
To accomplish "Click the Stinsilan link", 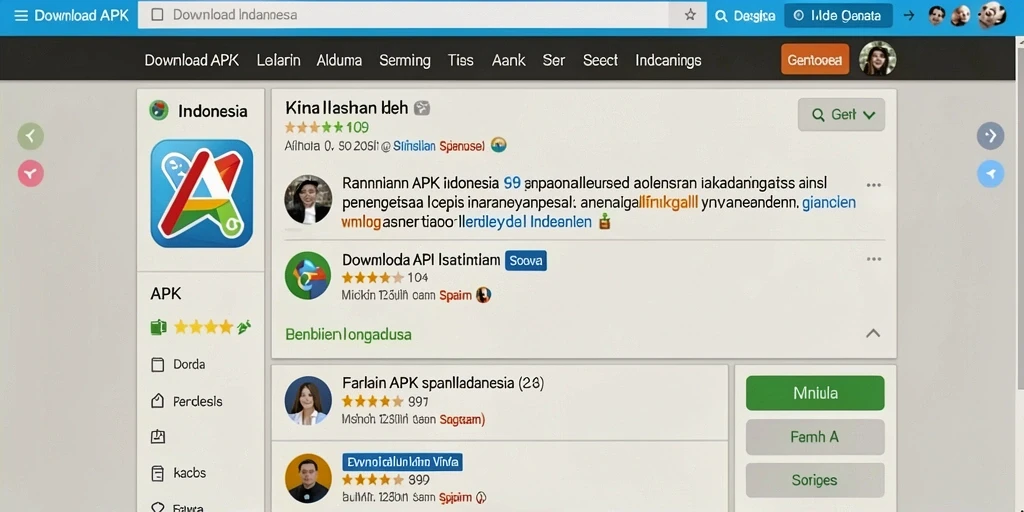I will click(414, 146).
